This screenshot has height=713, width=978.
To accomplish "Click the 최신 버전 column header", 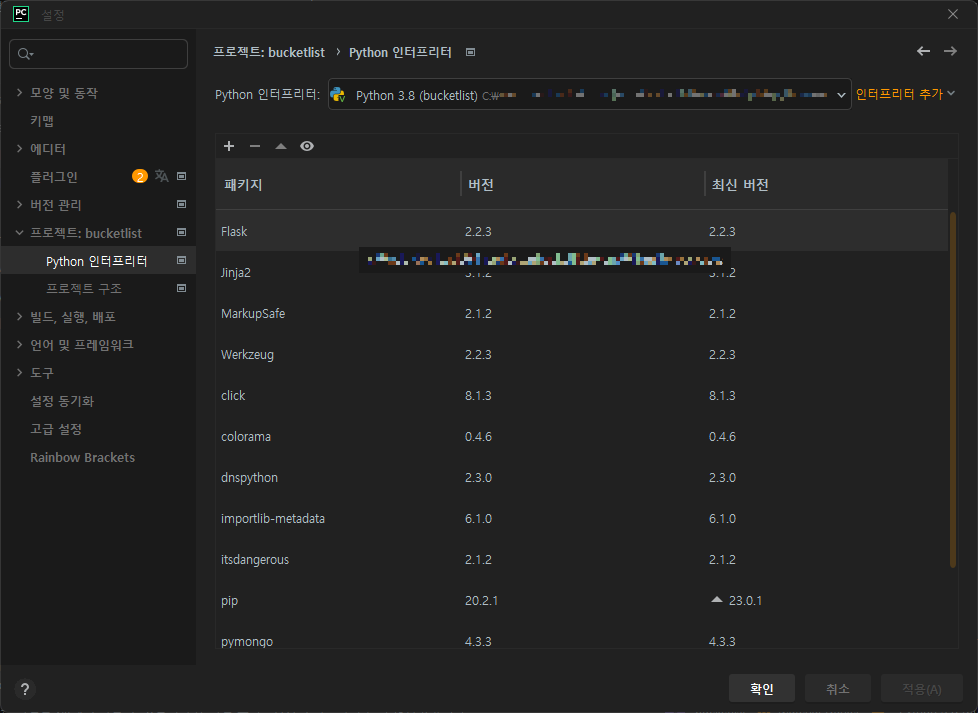I will click(826, 185).
